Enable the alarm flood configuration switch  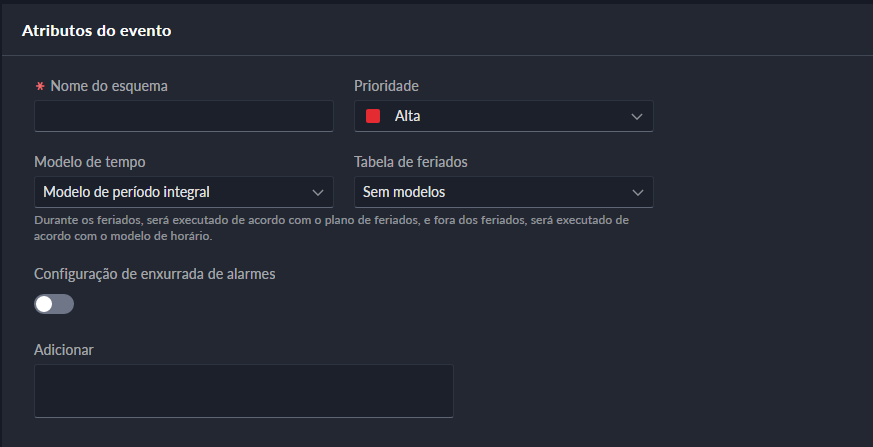(x=54, y=304)
